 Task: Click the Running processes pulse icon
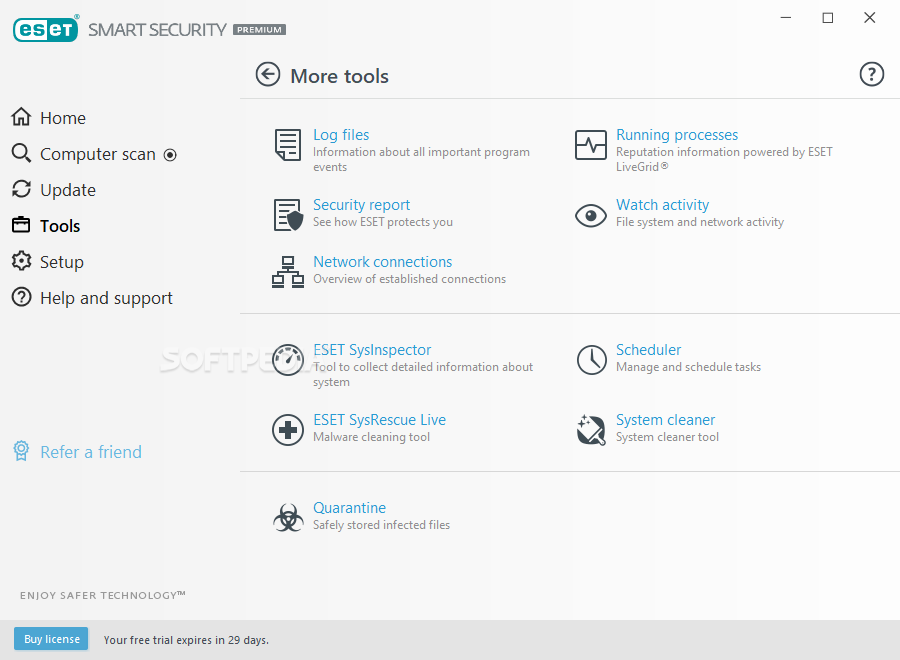591,145
